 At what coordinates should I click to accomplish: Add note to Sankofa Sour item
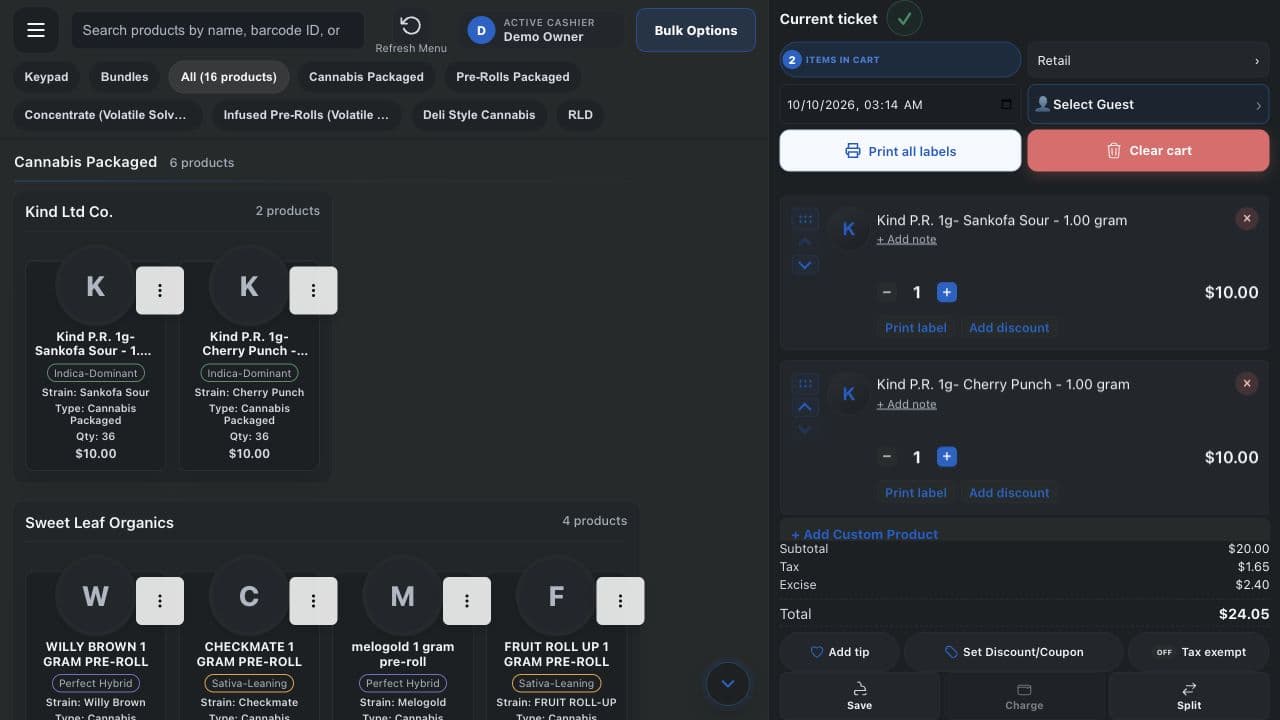(x=907, y=240)
